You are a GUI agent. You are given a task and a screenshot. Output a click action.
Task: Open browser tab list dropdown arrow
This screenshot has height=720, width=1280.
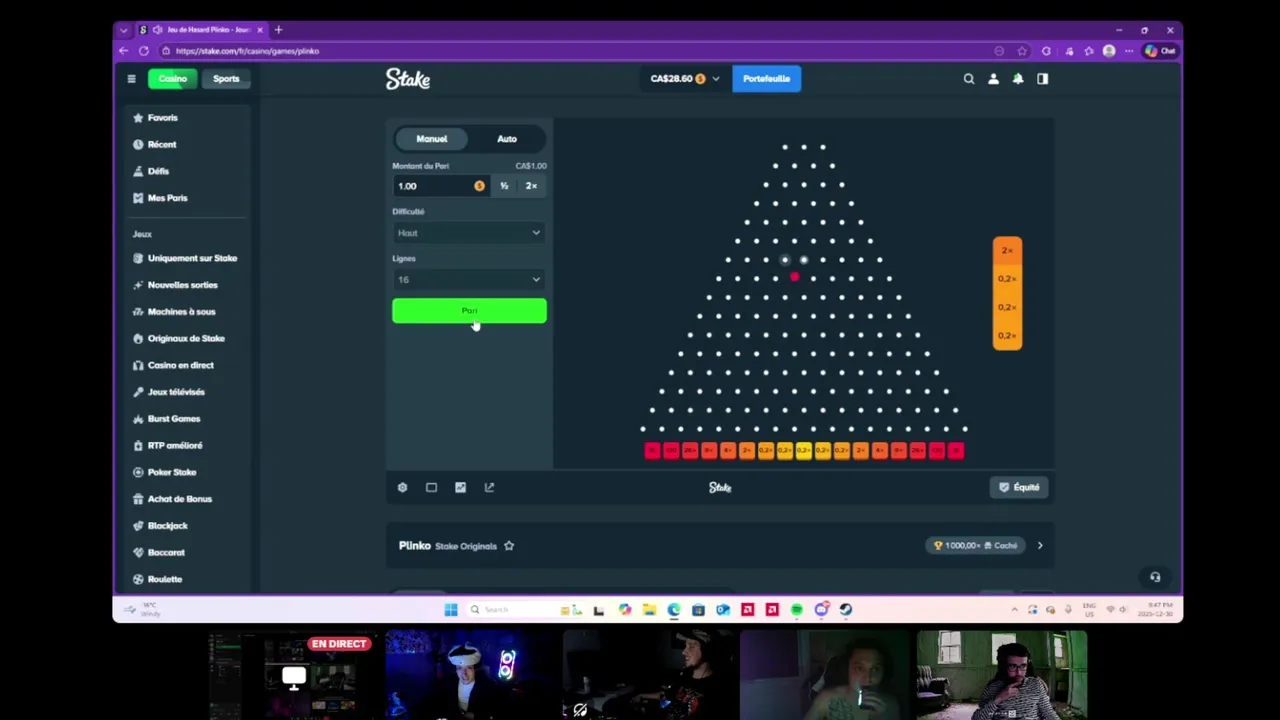(124, 30)
